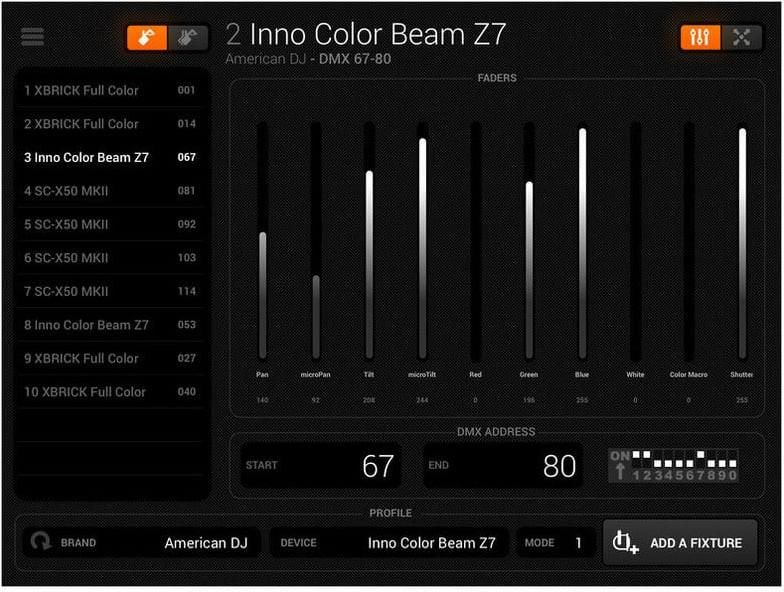Viewport: 784px width, 592px height.
Task: Click the microTilt value 244
Action: pos(422,400)
